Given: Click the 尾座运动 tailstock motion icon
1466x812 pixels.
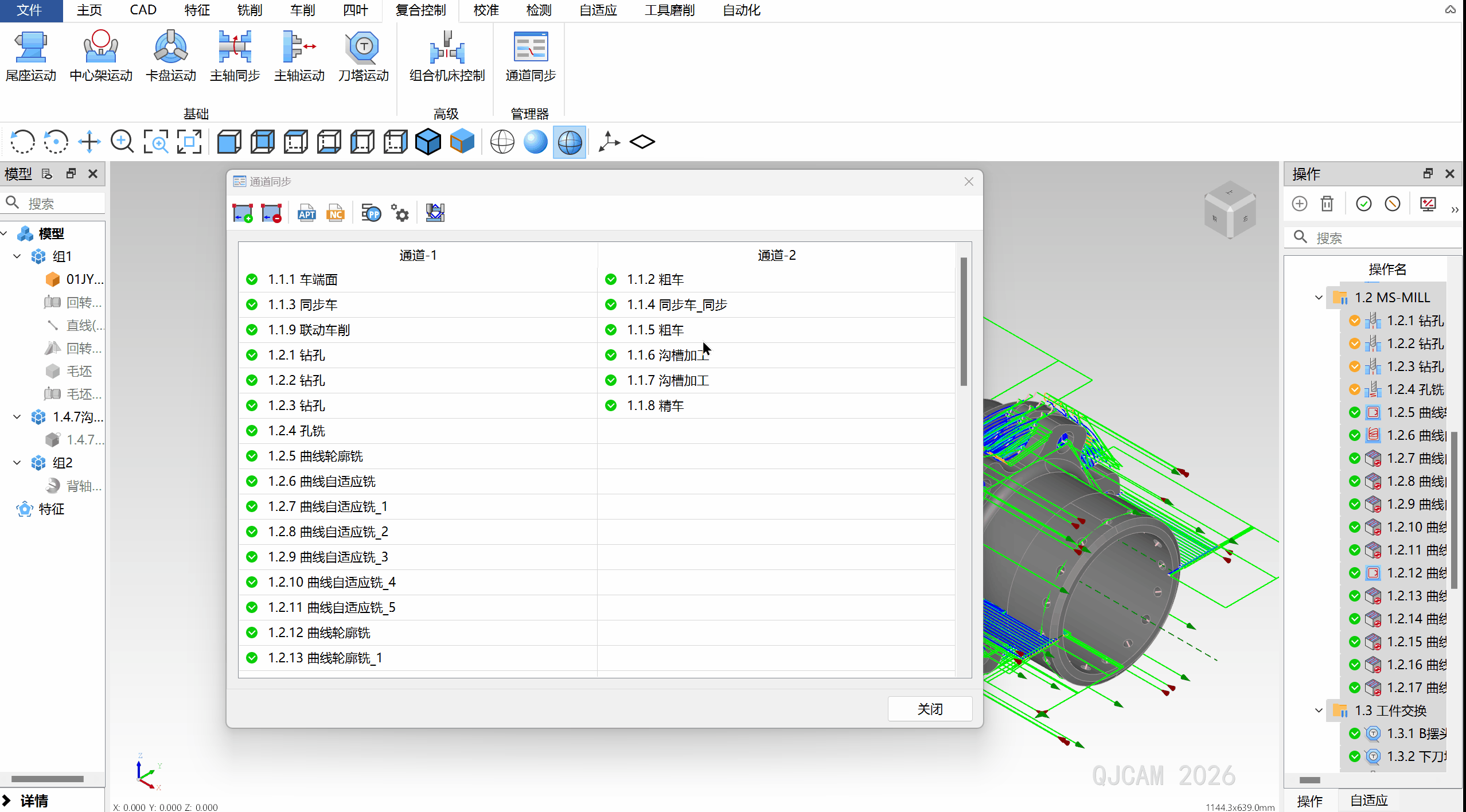Looking at the screenshot, I should click(31, 48).
